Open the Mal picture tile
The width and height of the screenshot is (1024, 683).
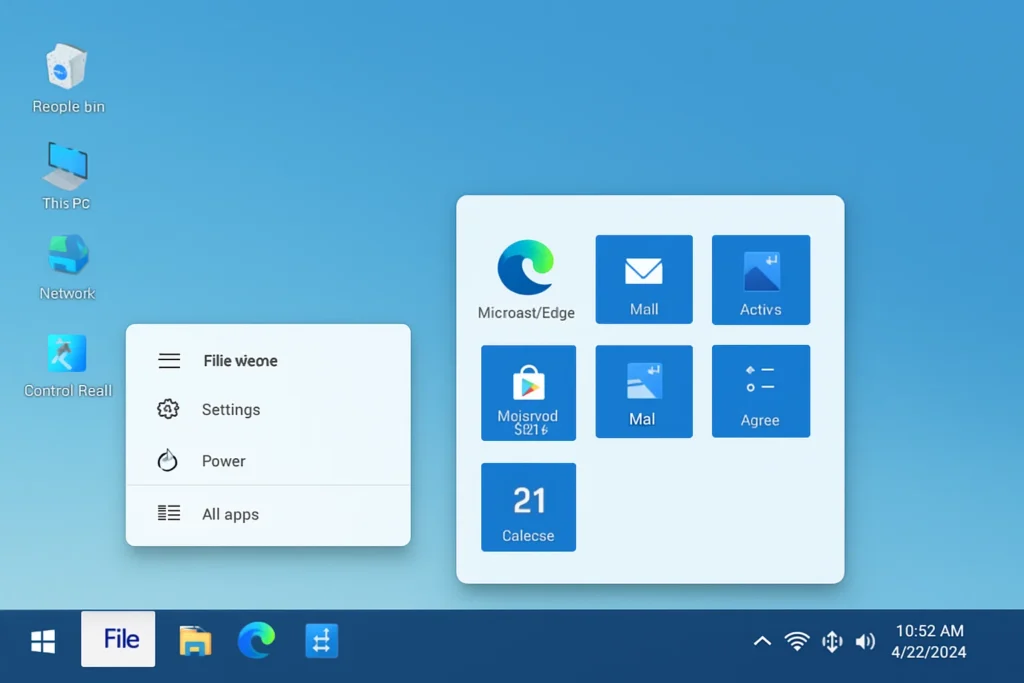tap(644, 391)
